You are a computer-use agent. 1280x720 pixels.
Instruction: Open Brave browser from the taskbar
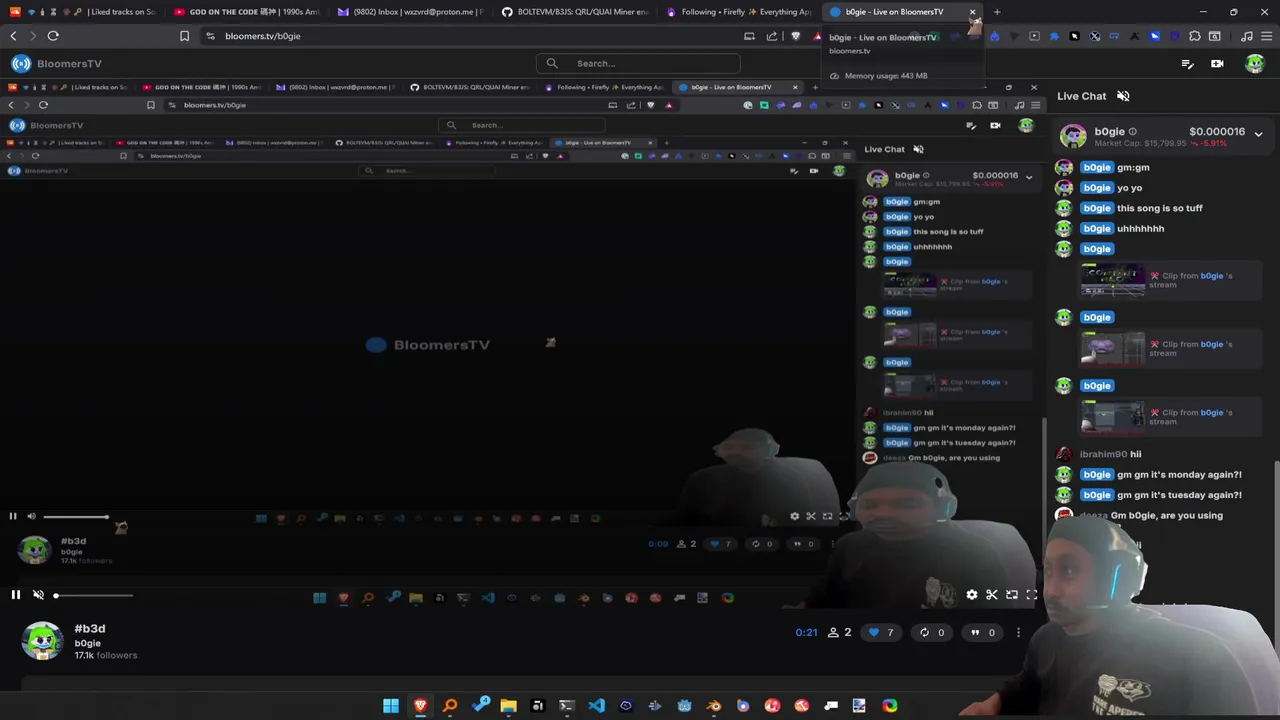coord(420,706)
